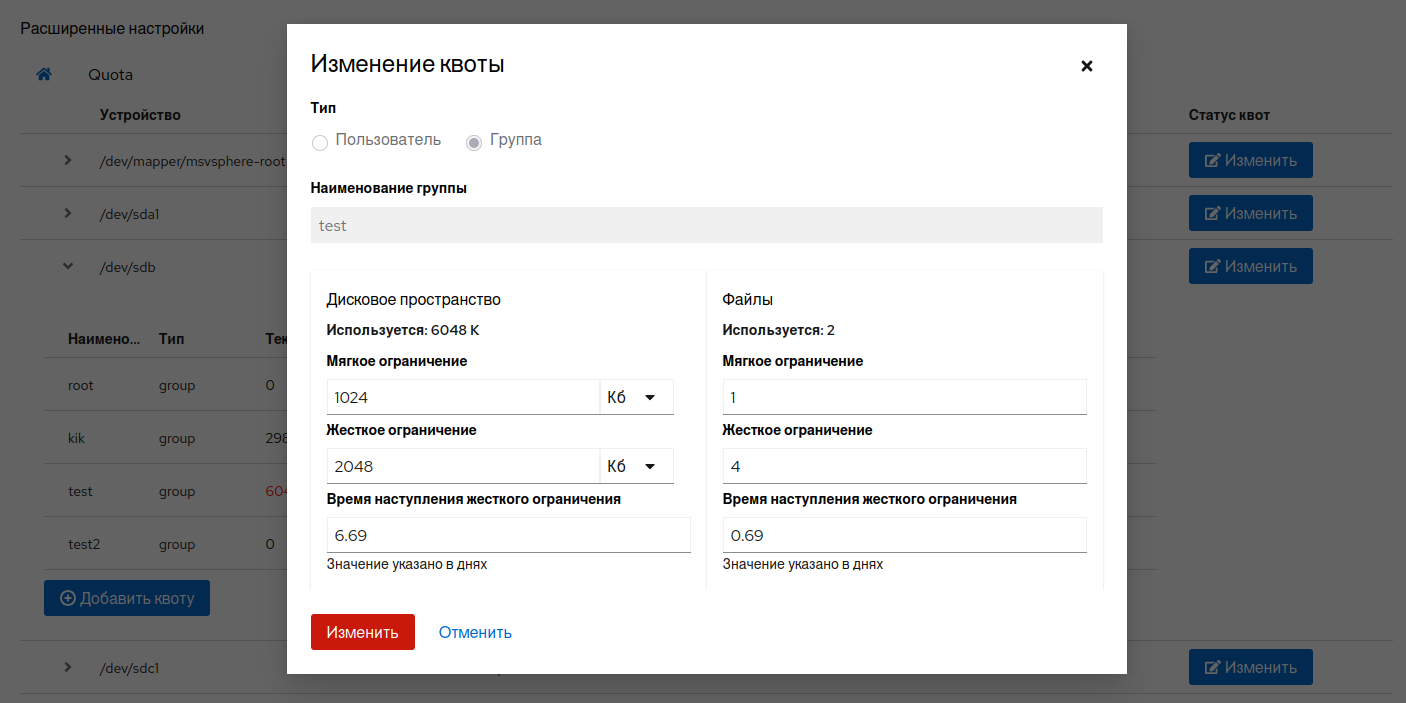Close the quota change dialog with X

(x=1087, y=66)
